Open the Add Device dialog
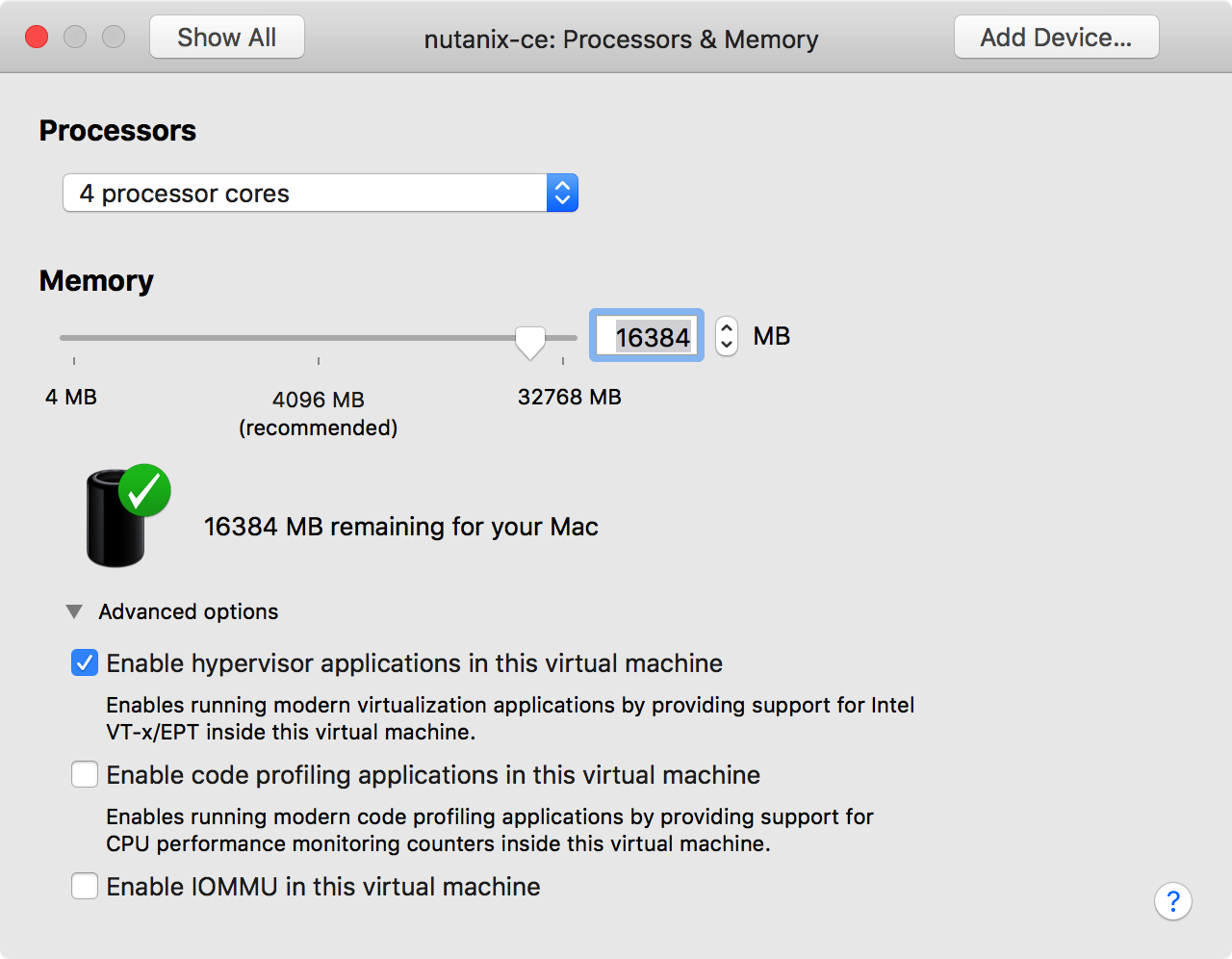The height and width of the screenshot is (959, 1232). point(1056,38)
